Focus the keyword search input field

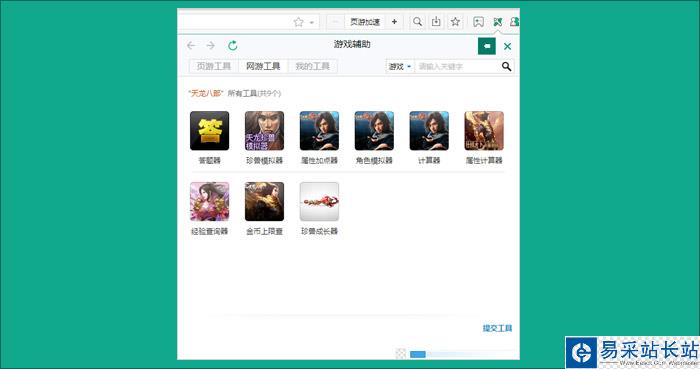pyautogui.click(x=457, y=66)
